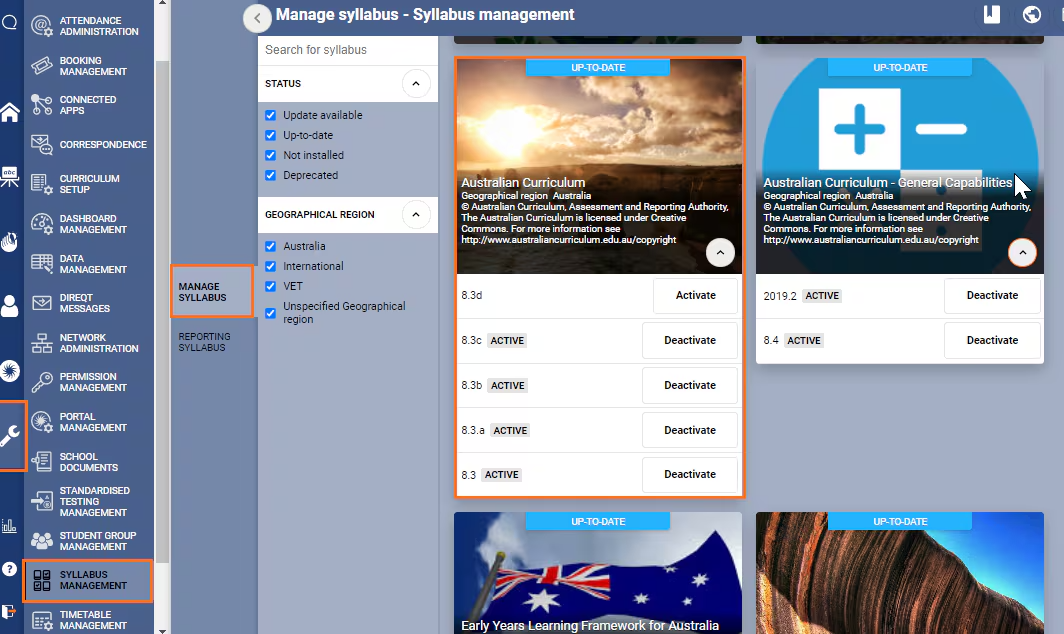Deactivate General Capabilities version 8.4
The image size is (1064, 634).
pyautogui.click(x=992, y=340)
